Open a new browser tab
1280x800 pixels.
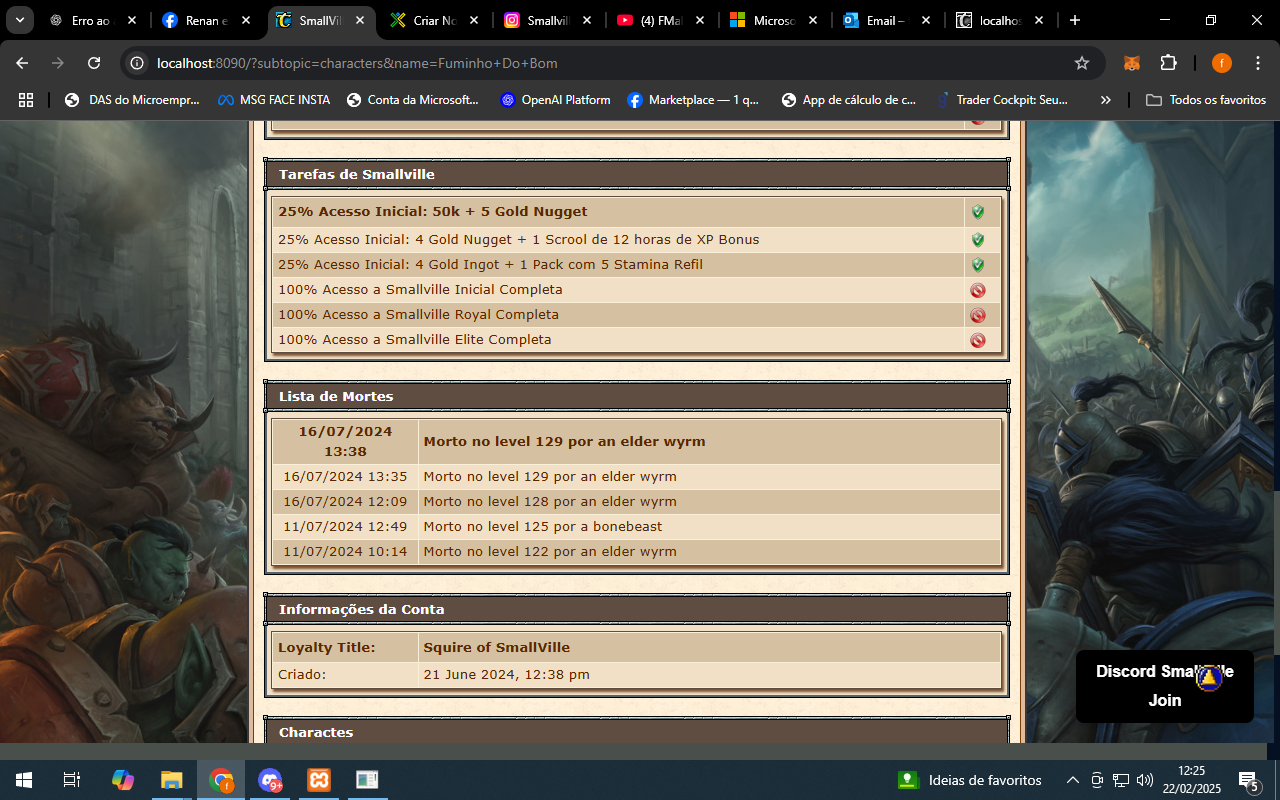click(x=1075, y=20)
